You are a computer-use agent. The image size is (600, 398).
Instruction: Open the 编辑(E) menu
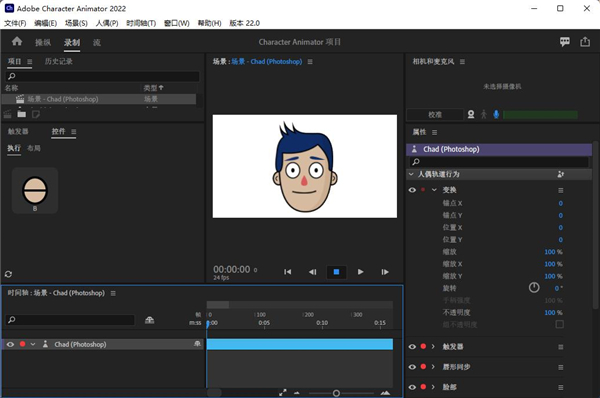click(x=46, y=23)
